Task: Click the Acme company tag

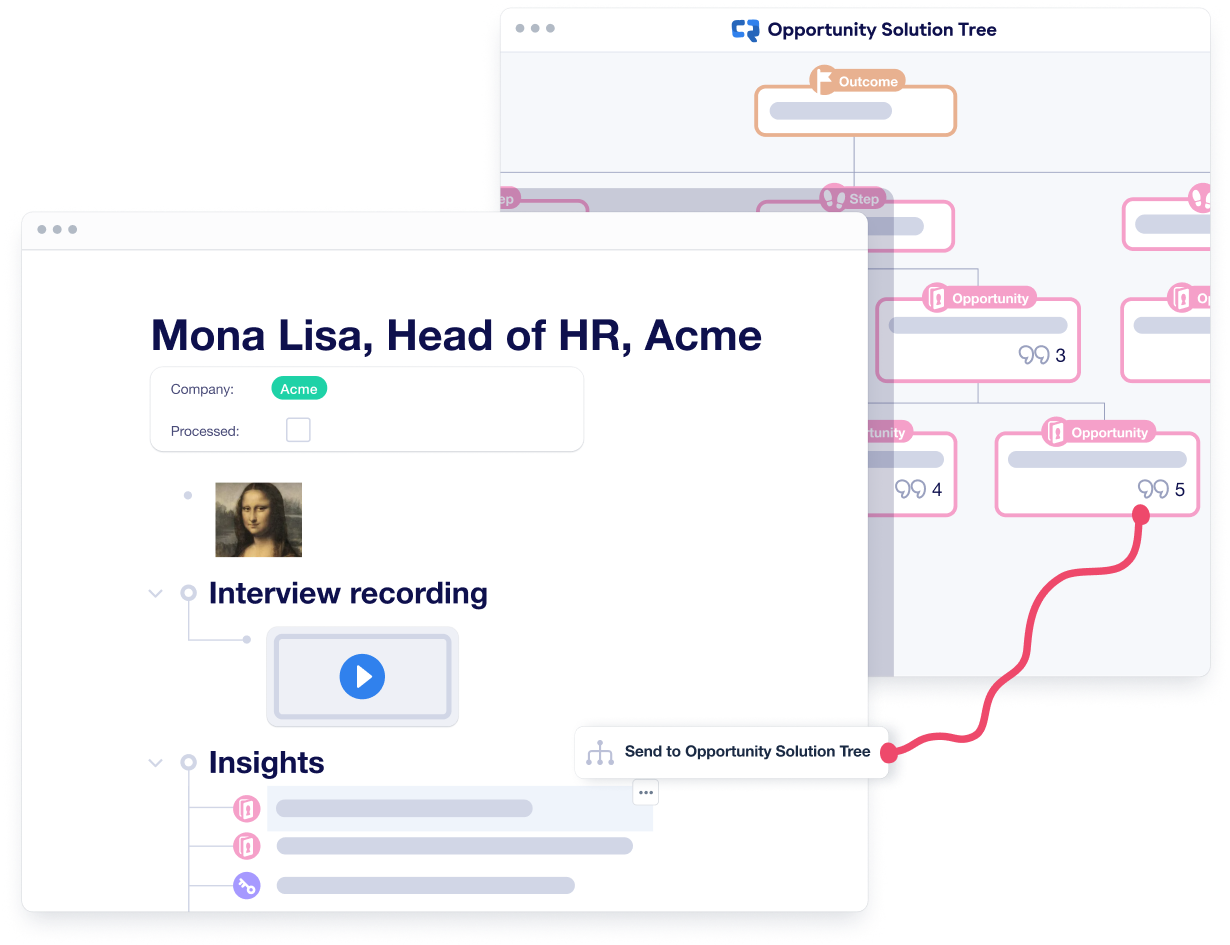Action: [x=299, y=389]
